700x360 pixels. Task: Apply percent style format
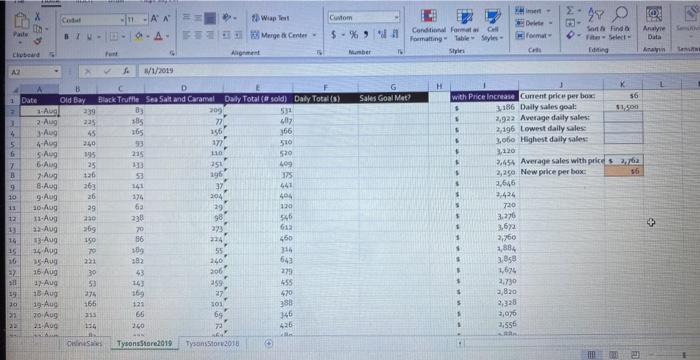[354, 35]
